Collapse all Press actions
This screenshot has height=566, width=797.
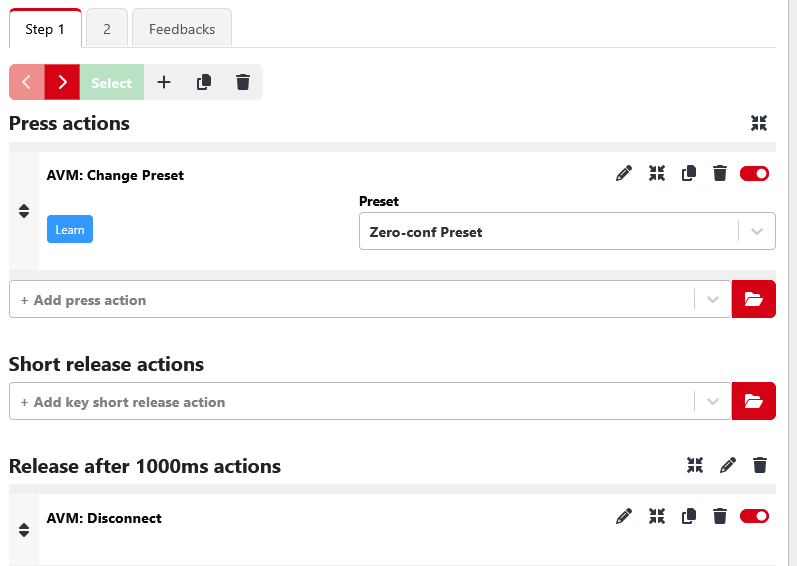[759, 123]
